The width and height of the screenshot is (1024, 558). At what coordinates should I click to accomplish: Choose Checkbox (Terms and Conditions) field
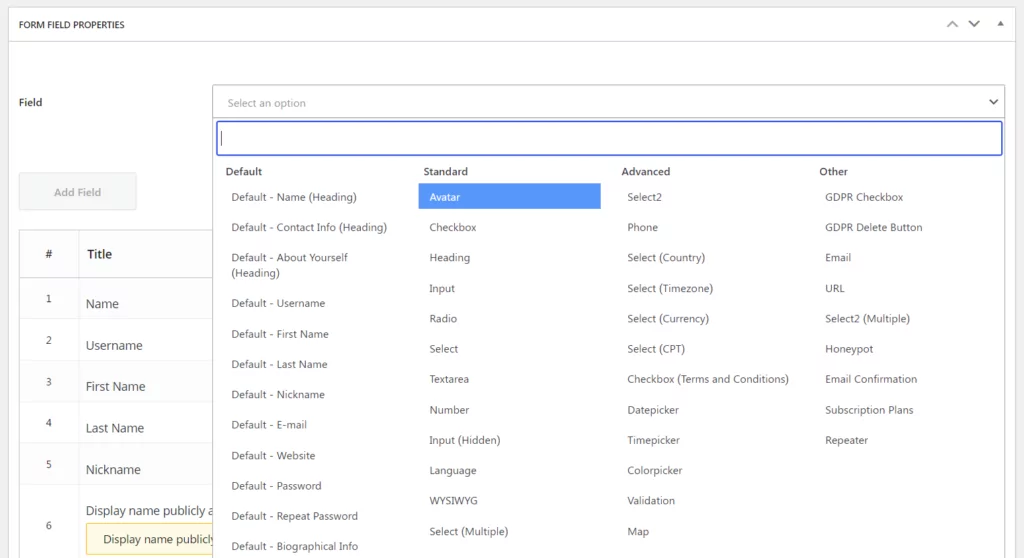click(707, 379)
